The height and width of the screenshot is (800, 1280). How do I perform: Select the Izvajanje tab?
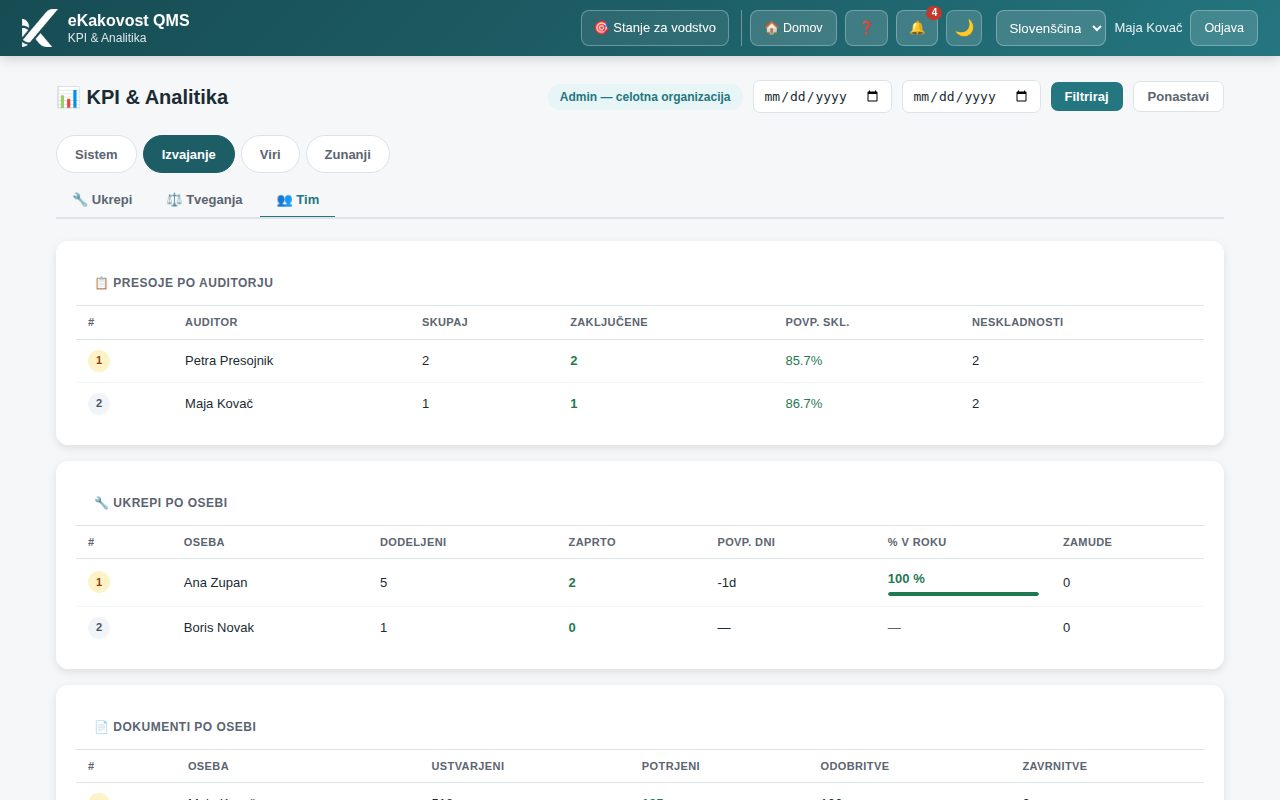pos(189,154)
